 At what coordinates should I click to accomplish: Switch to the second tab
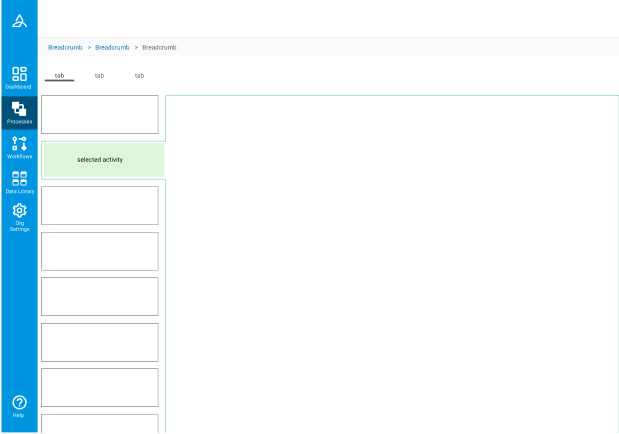(x=99, y=76)
